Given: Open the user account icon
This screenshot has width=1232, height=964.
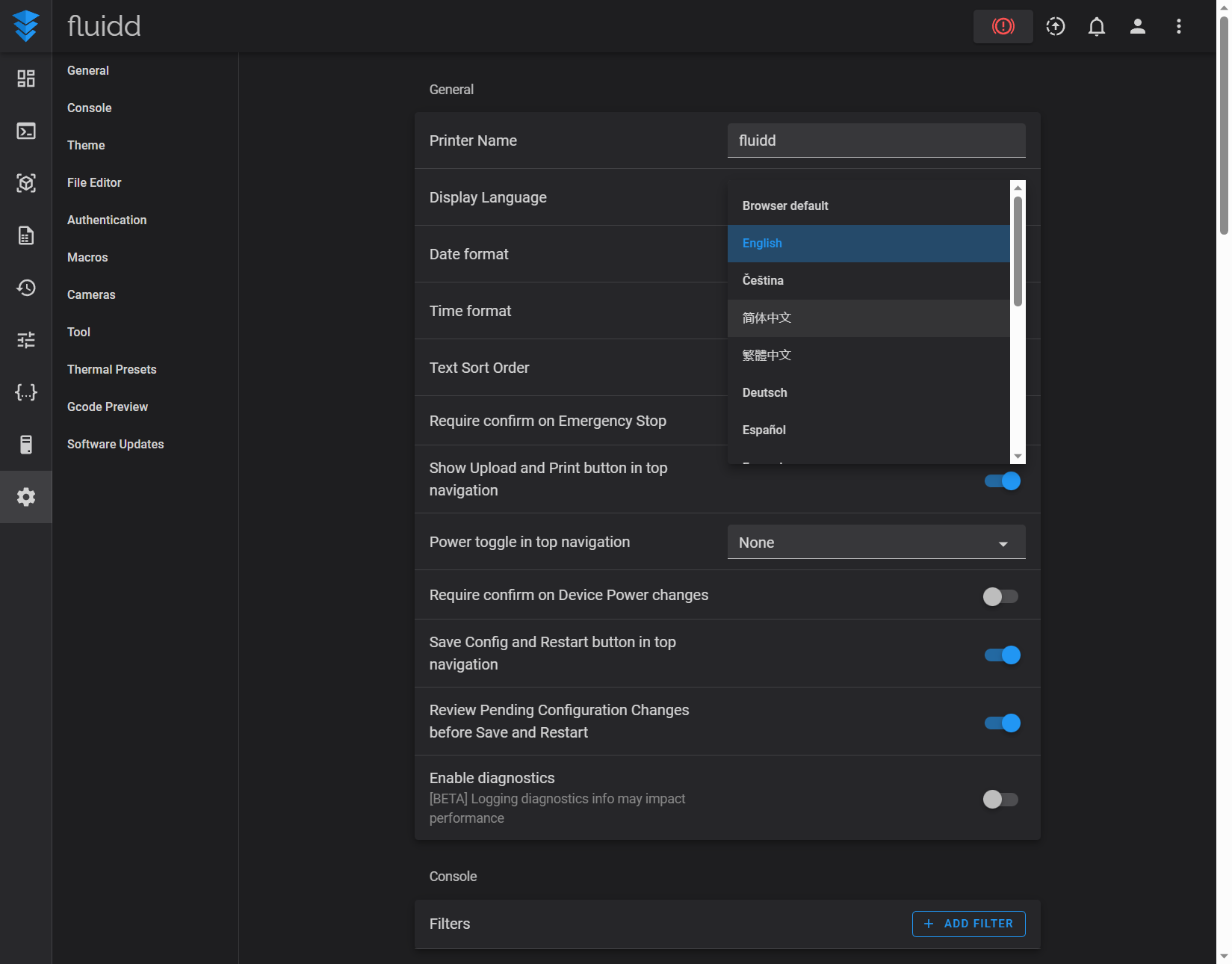Looking at the screenshot, I should coord(1138,26).
